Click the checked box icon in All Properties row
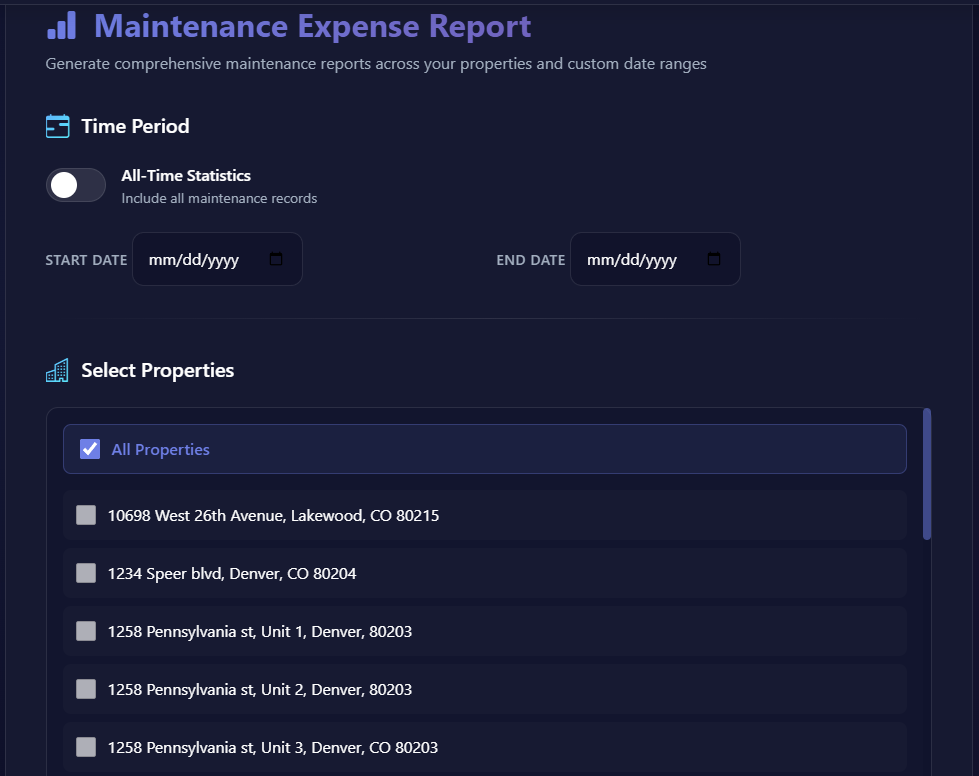Viewport: 979px width, 776px height. tap(90, 448)
